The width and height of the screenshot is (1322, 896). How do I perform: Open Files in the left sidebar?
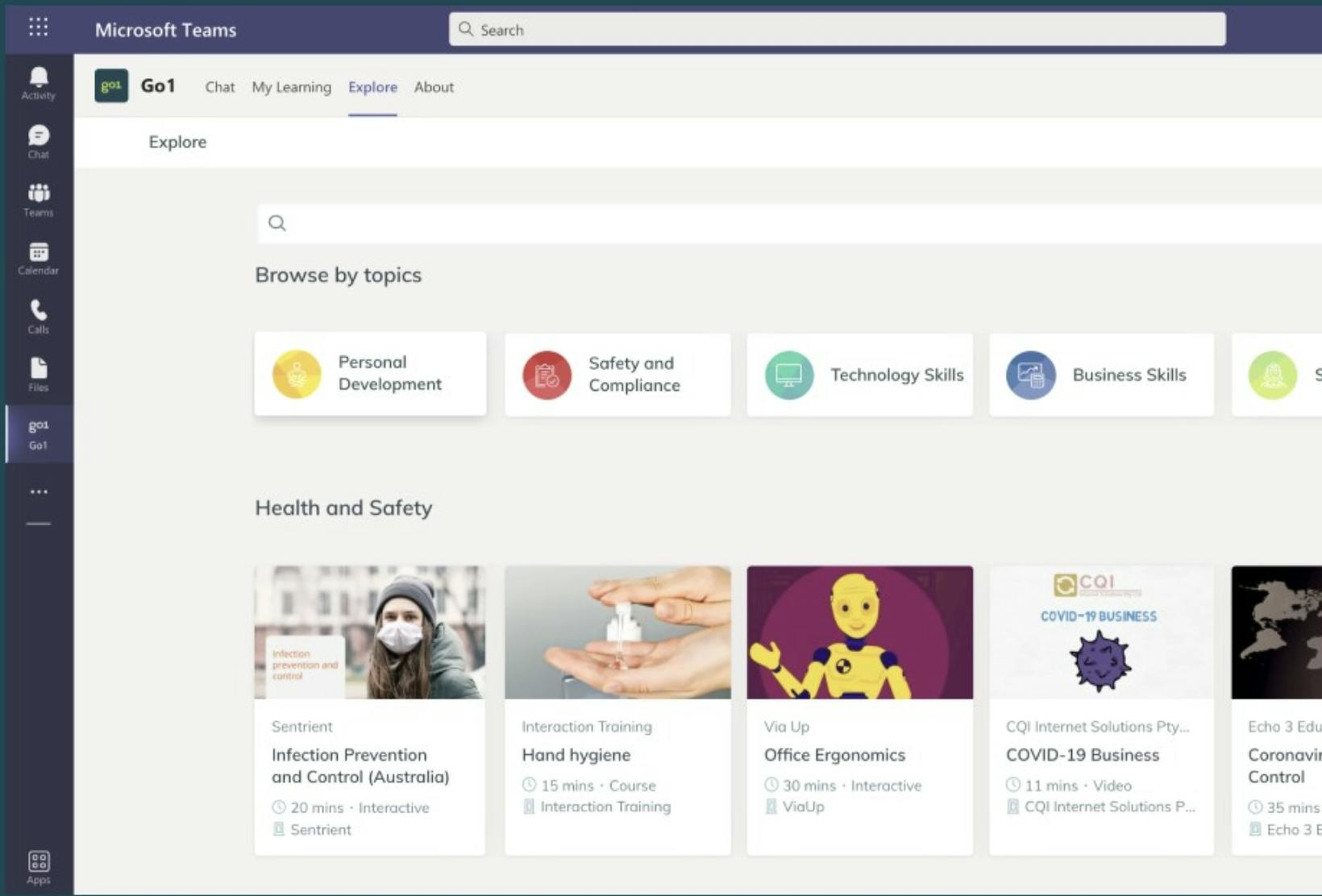tap(38, 375)
